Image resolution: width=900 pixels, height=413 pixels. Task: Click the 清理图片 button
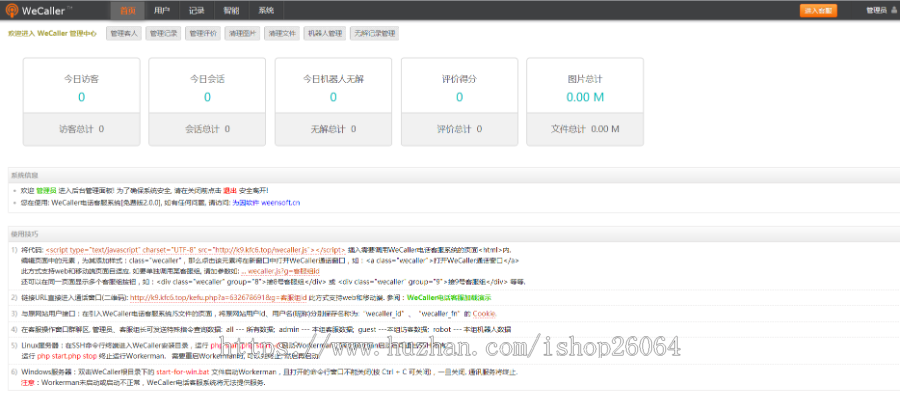point(242,33)
